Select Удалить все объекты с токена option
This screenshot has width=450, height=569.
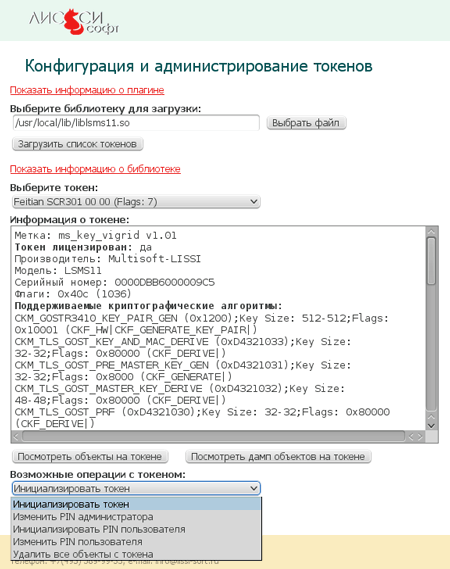[136, 554]
